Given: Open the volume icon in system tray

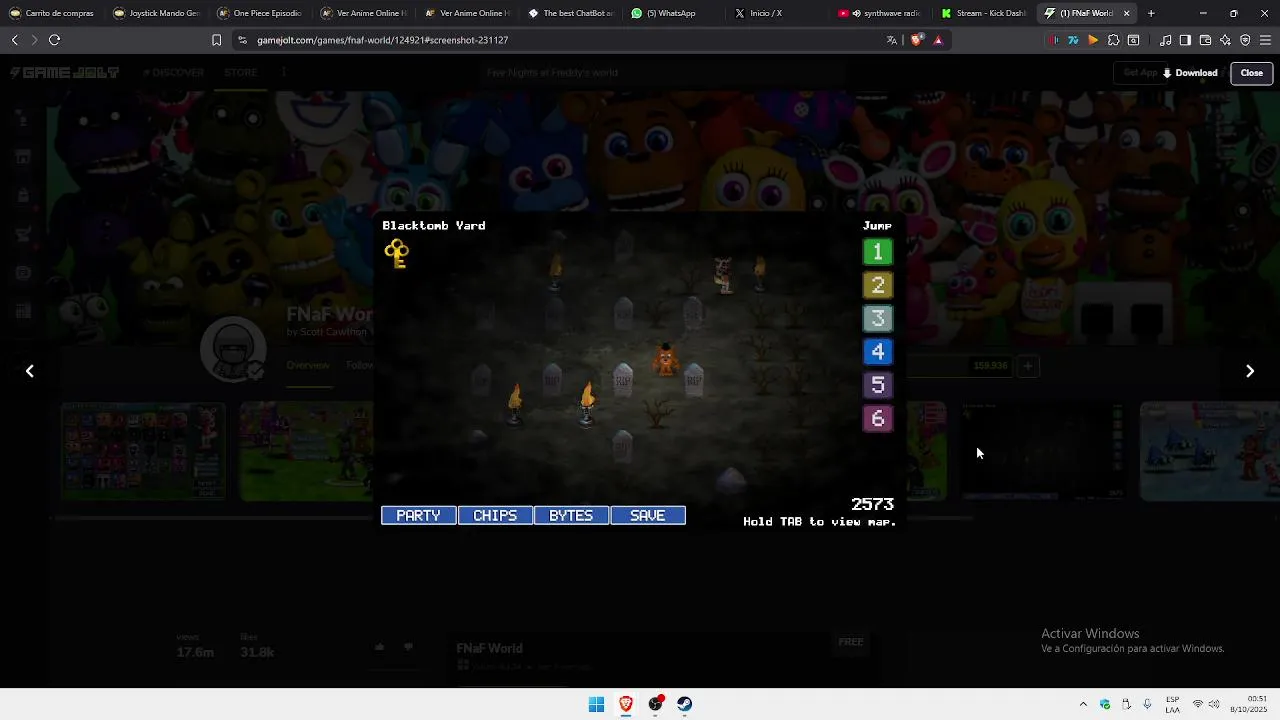Looking at the screenshot, I should pos(1213,704).
